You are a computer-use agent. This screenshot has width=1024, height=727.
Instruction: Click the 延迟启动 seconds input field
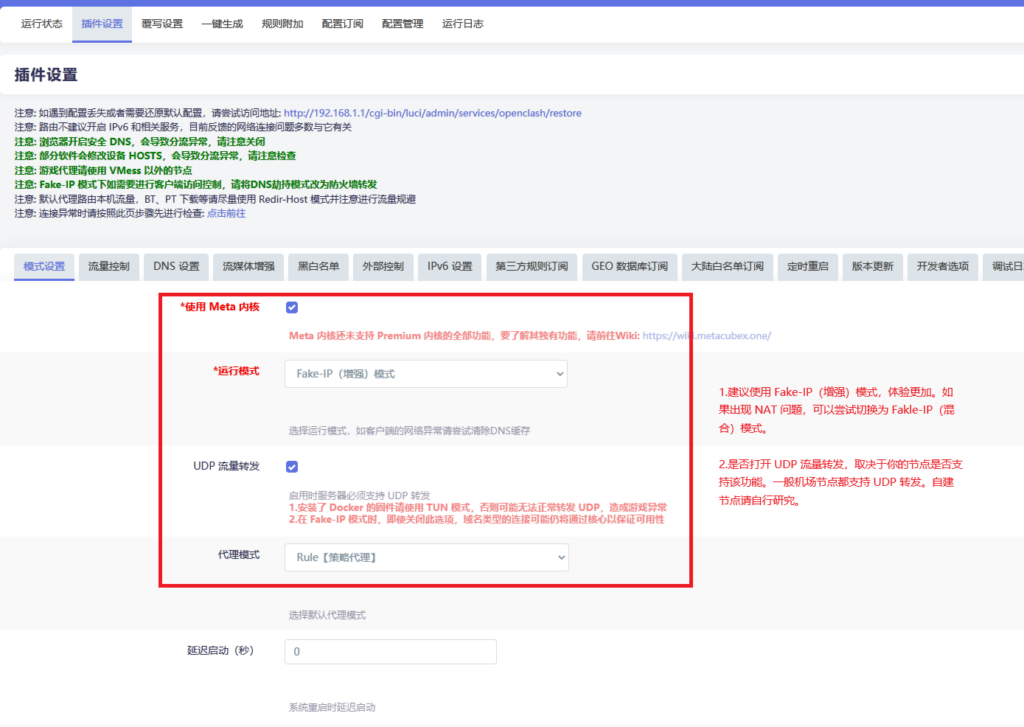(390, 652)
